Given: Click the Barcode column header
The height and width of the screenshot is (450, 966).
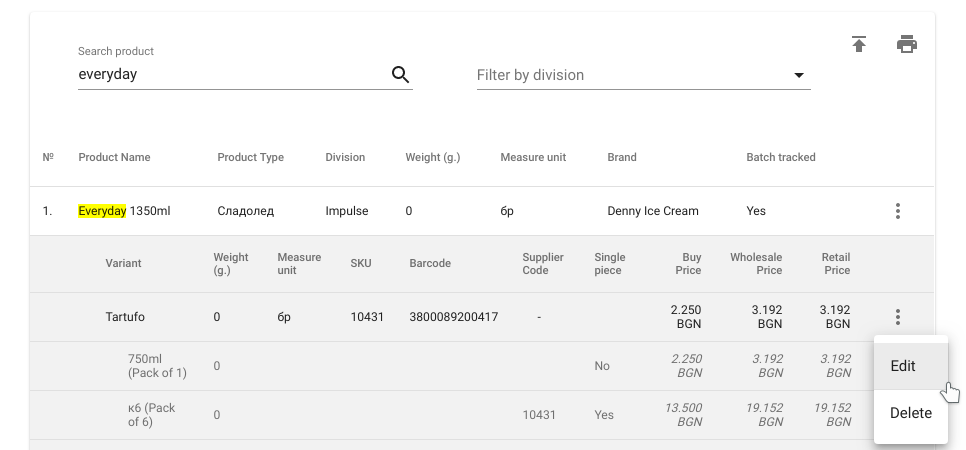Looking at the screenshot, I should (430, 263).
